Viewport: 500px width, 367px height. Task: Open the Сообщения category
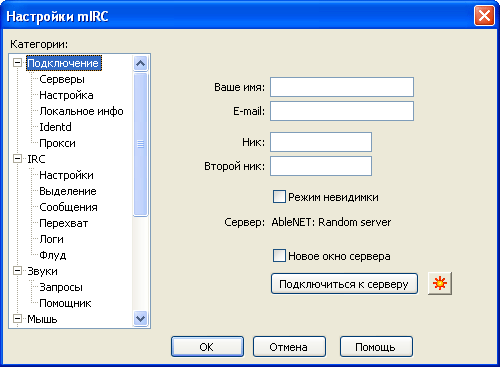(68, 207)
